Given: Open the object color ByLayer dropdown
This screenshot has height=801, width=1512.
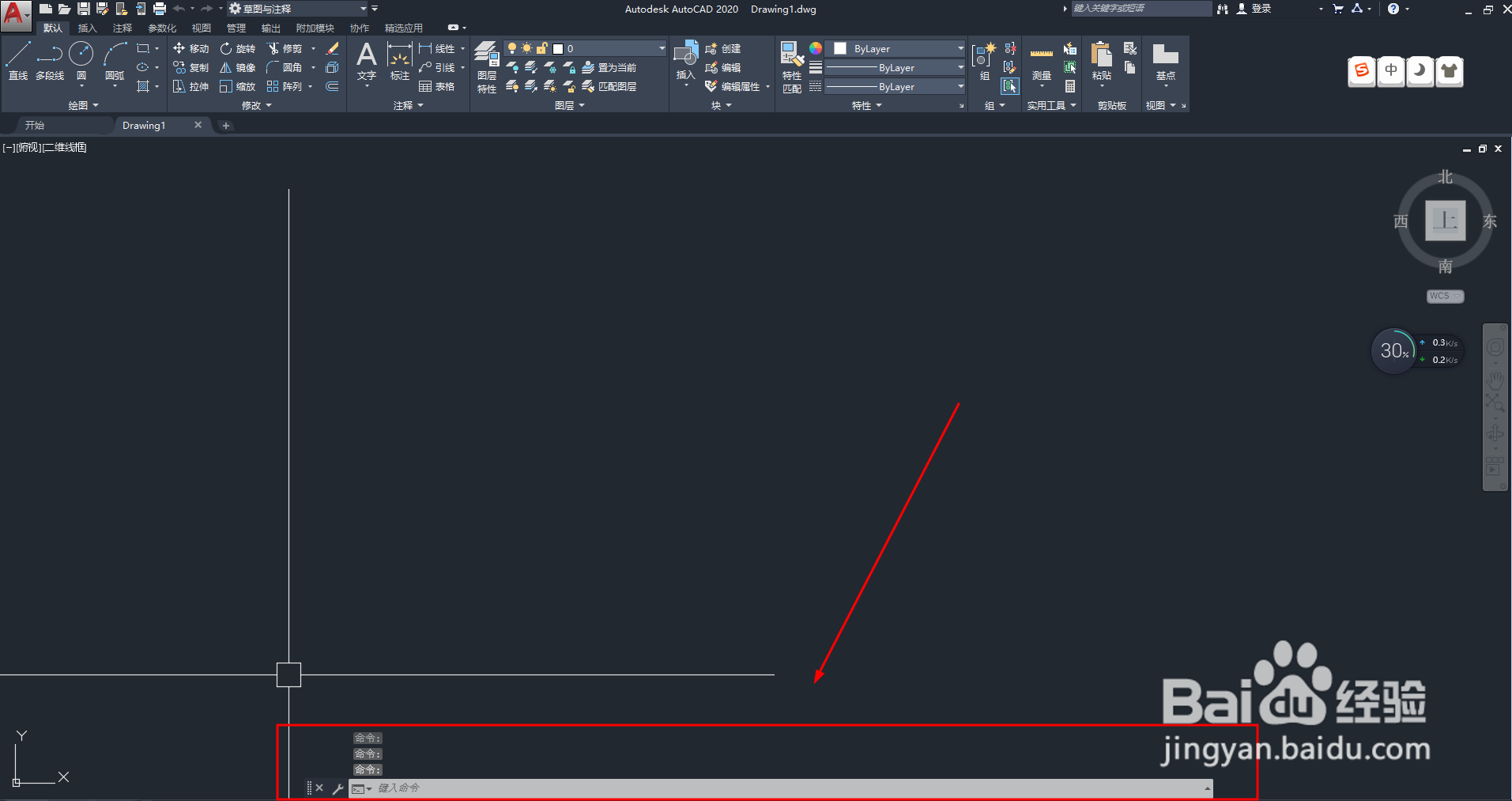Looking at the screenshot, I should coord(896,48).
